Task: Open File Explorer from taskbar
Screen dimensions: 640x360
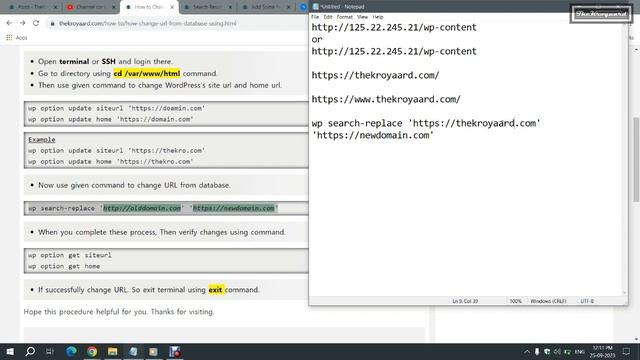Action: click(113, 351)
